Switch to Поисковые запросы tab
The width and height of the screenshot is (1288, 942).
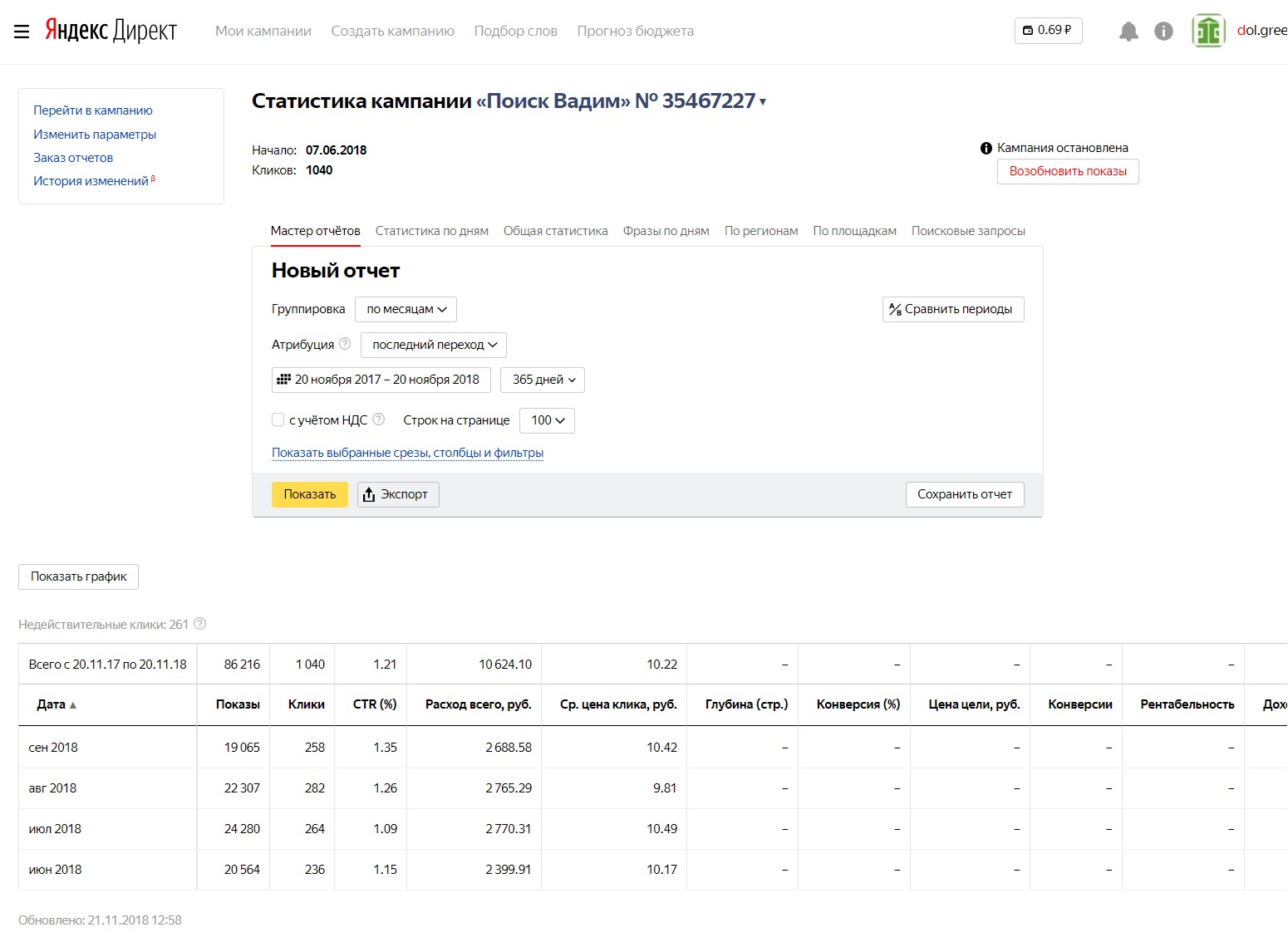(968, 231)
